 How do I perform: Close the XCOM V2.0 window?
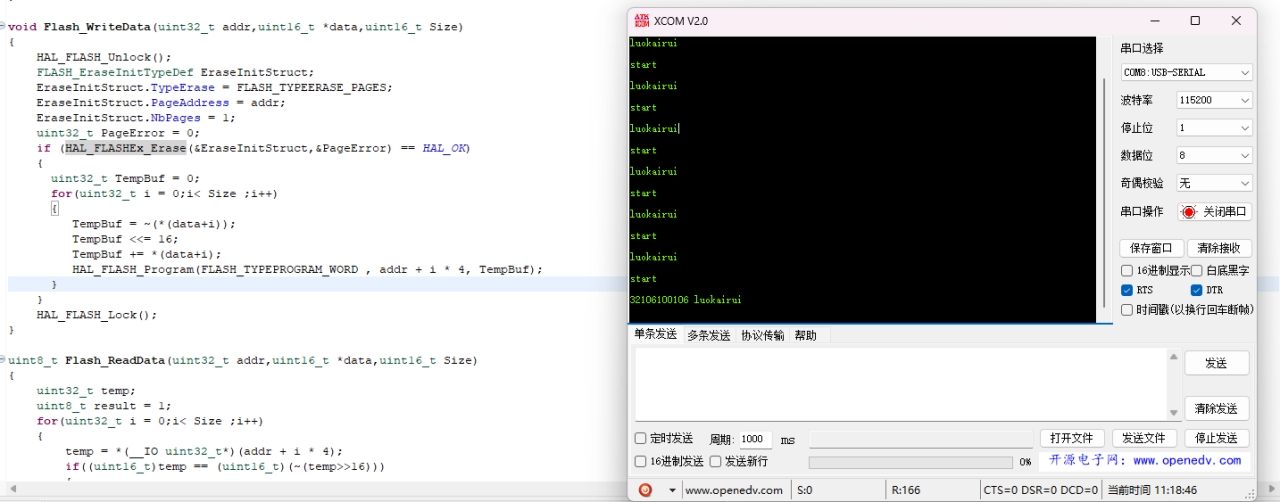[x=1236, y=20]
